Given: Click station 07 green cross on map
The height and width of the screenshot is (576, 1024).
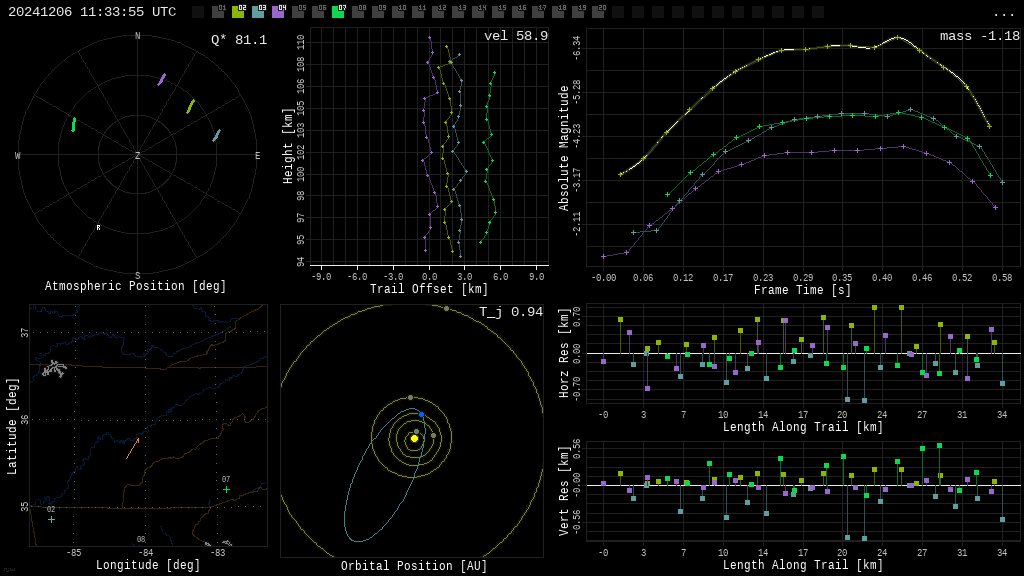Looking at the screenshot, I should click(x=226, y=489).
